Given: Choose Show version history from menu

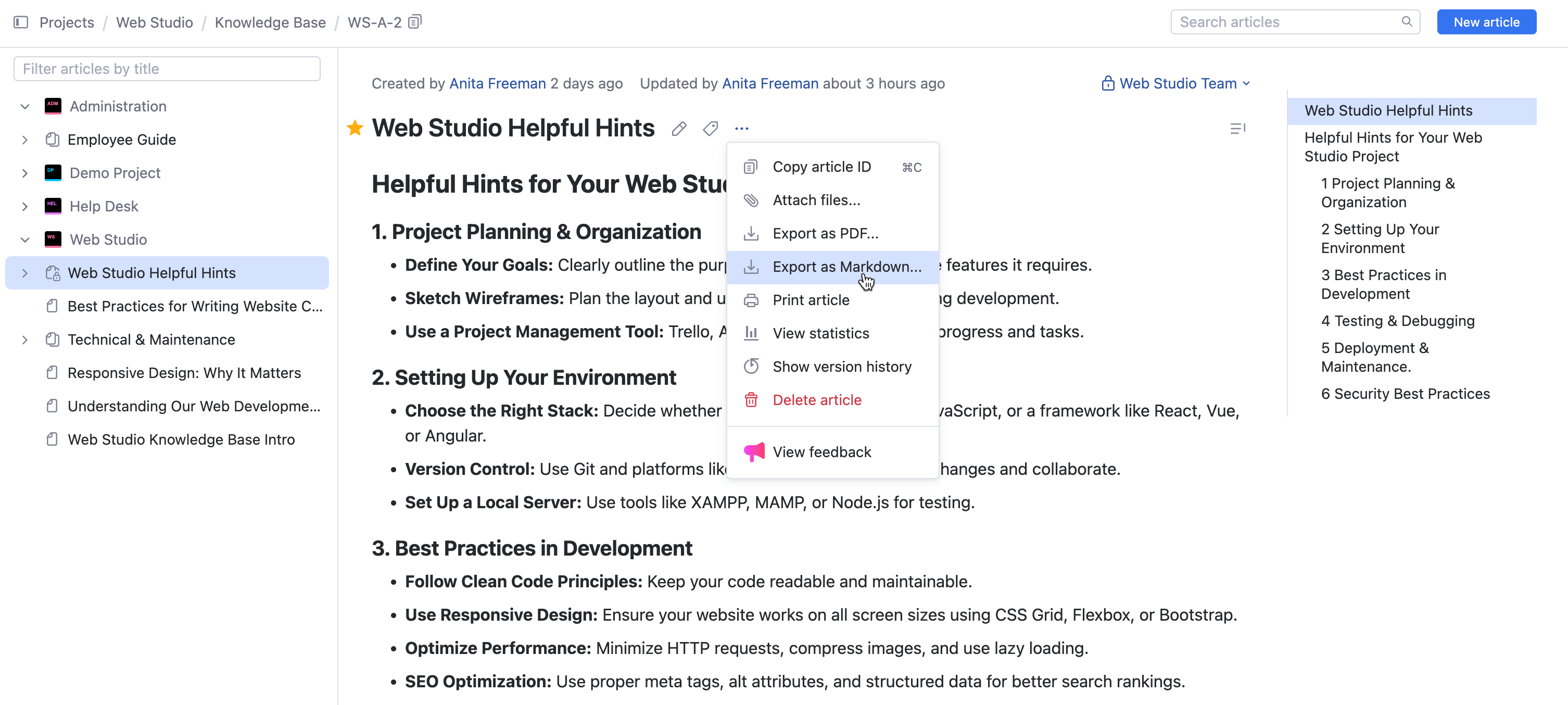Looking at the screenshot, I should click(841, 367).
